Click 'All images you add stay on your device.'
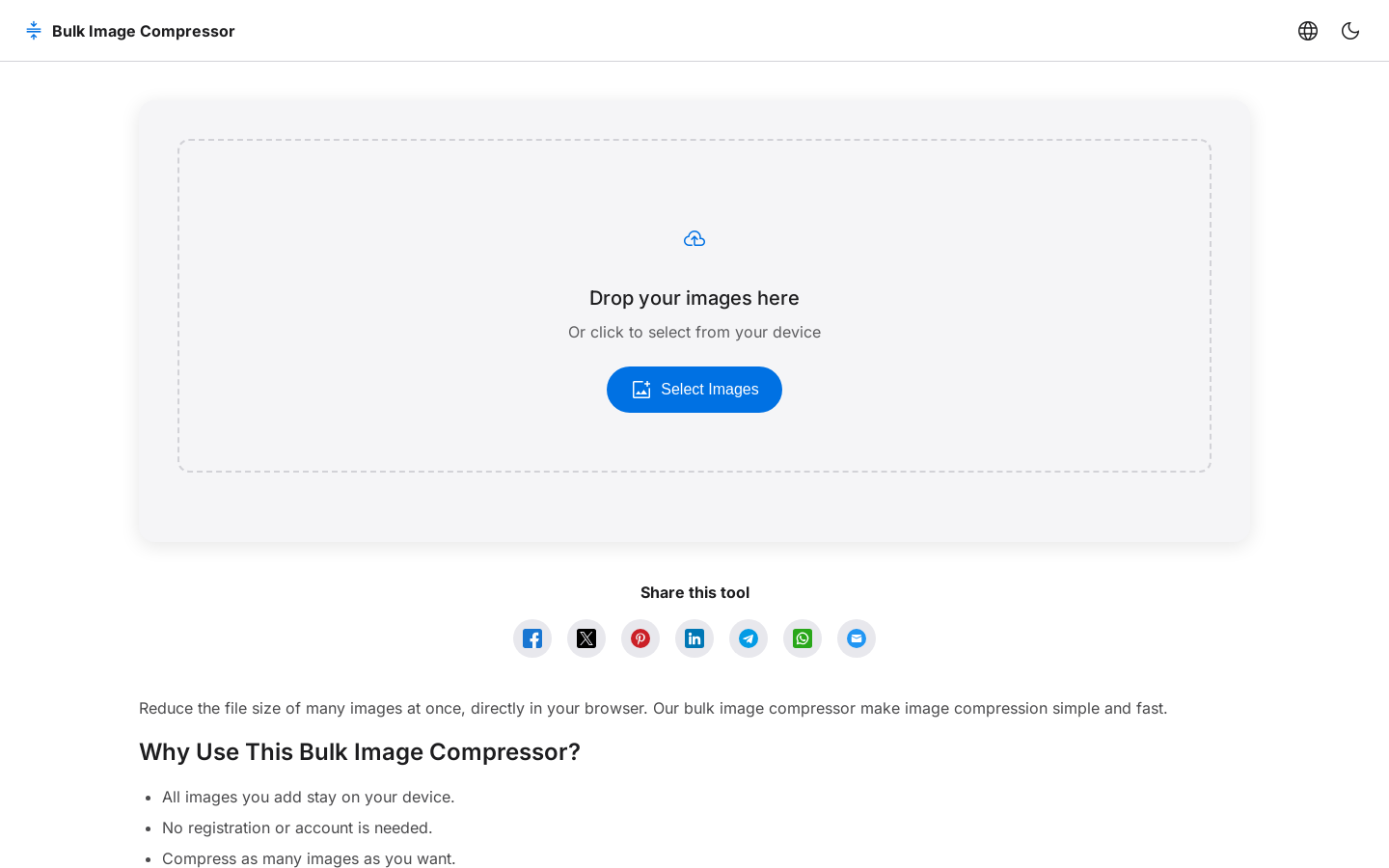 309,797
